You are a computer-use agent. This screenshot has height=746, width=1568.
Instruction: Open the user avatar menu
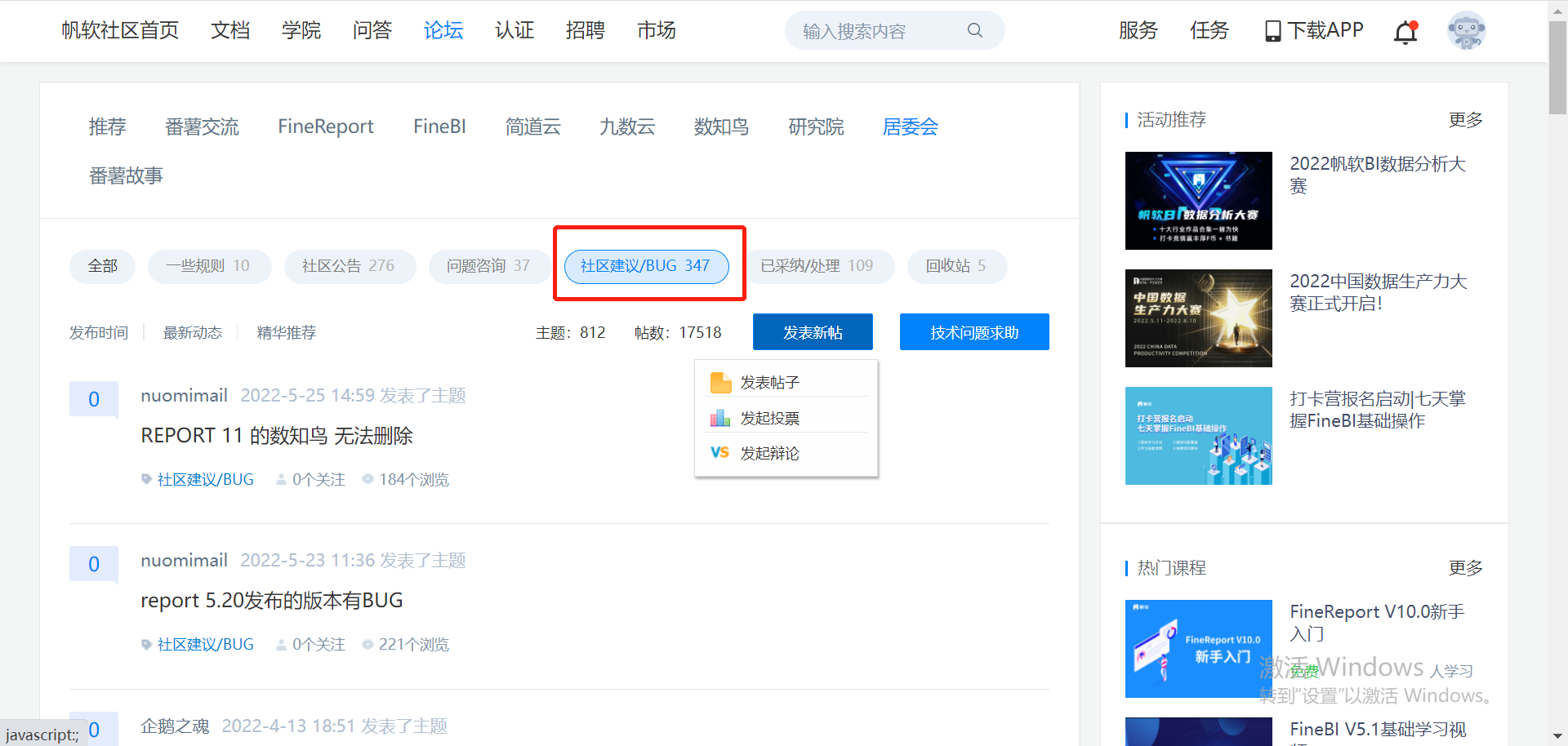click(x=1466, y=31)
